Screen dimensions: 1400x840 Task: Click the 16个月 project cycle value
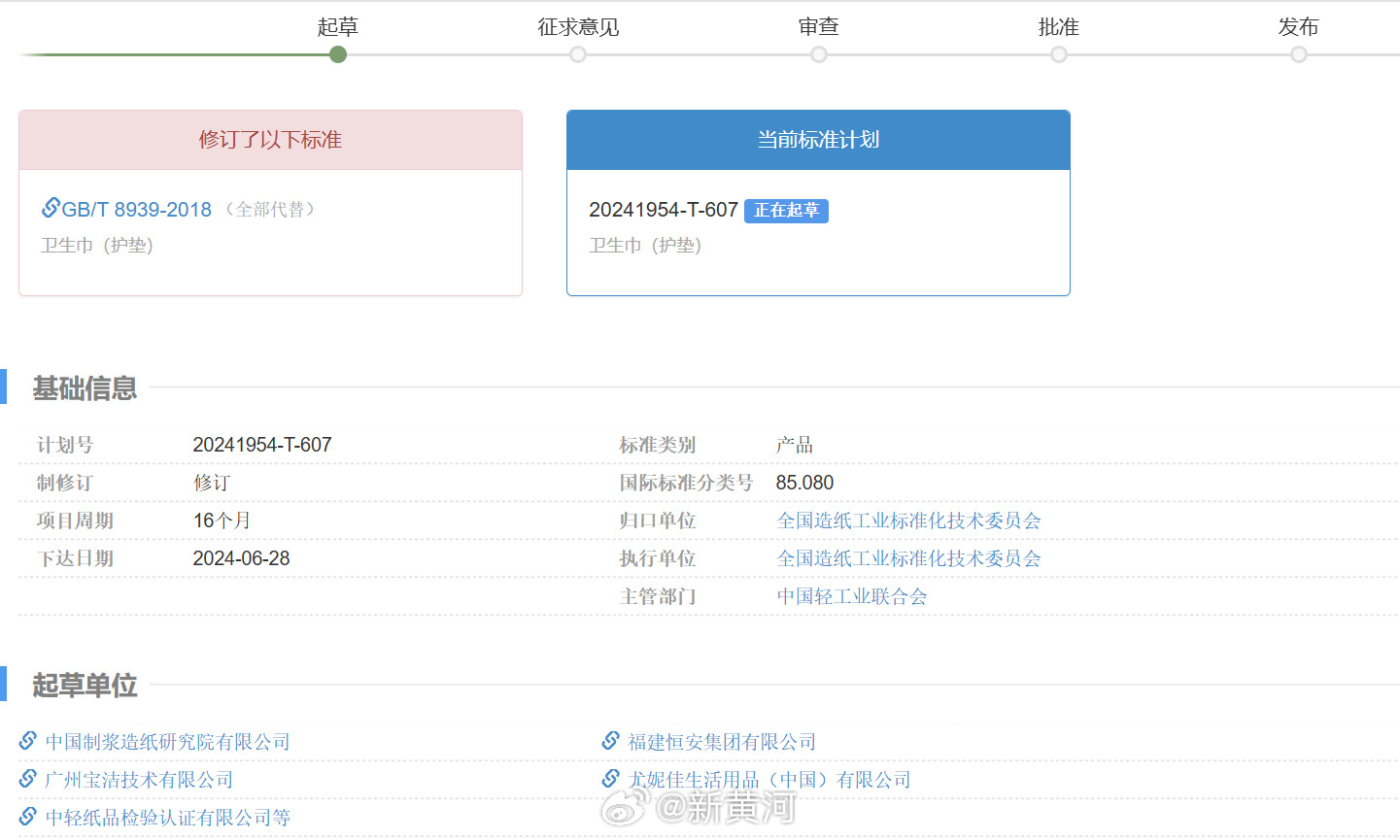click(222, 521)
